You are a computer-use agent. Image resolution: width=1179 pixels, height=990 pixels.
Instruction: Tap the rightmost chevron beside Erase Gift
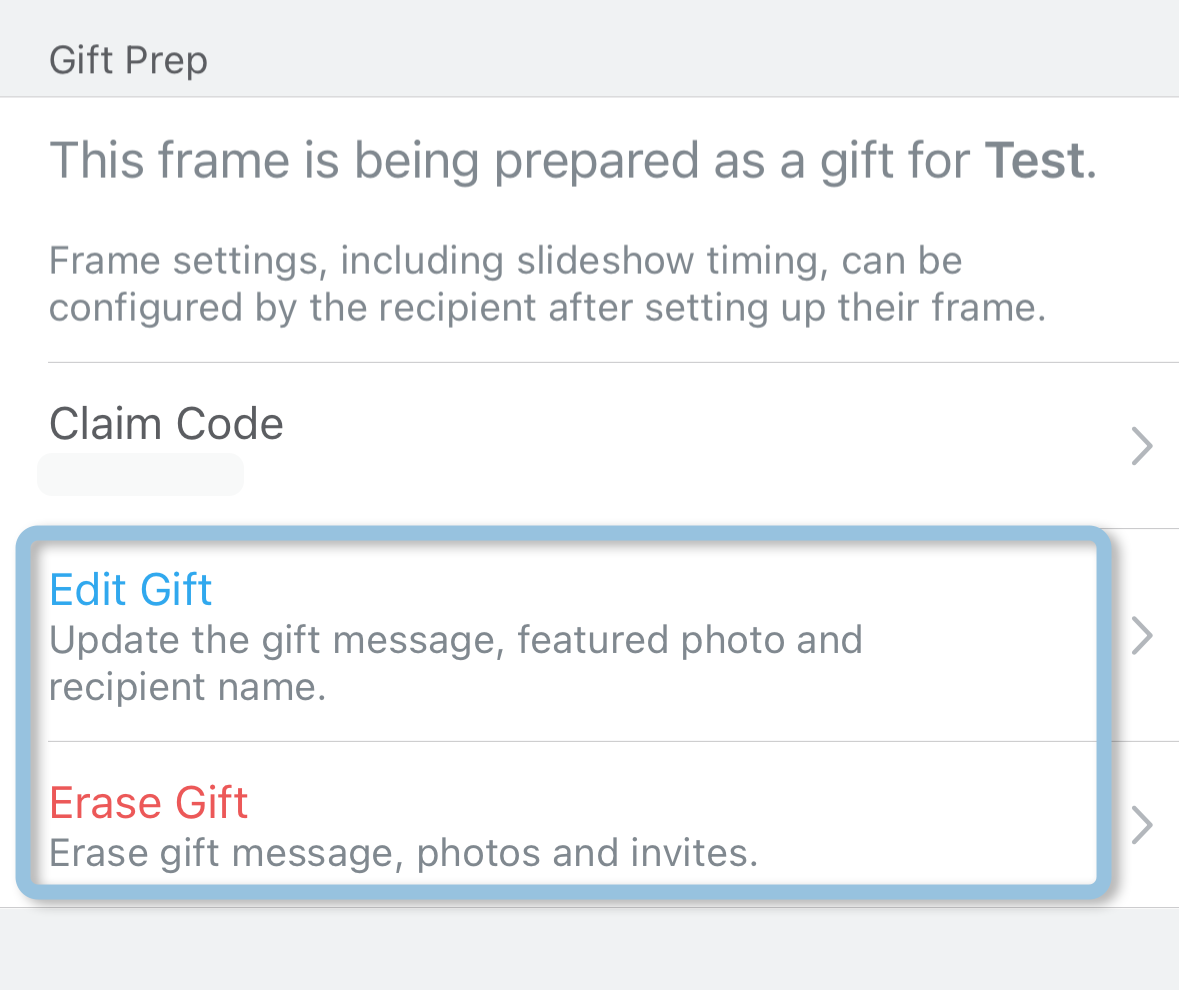pyautogui.click(x=1142, y=824)
